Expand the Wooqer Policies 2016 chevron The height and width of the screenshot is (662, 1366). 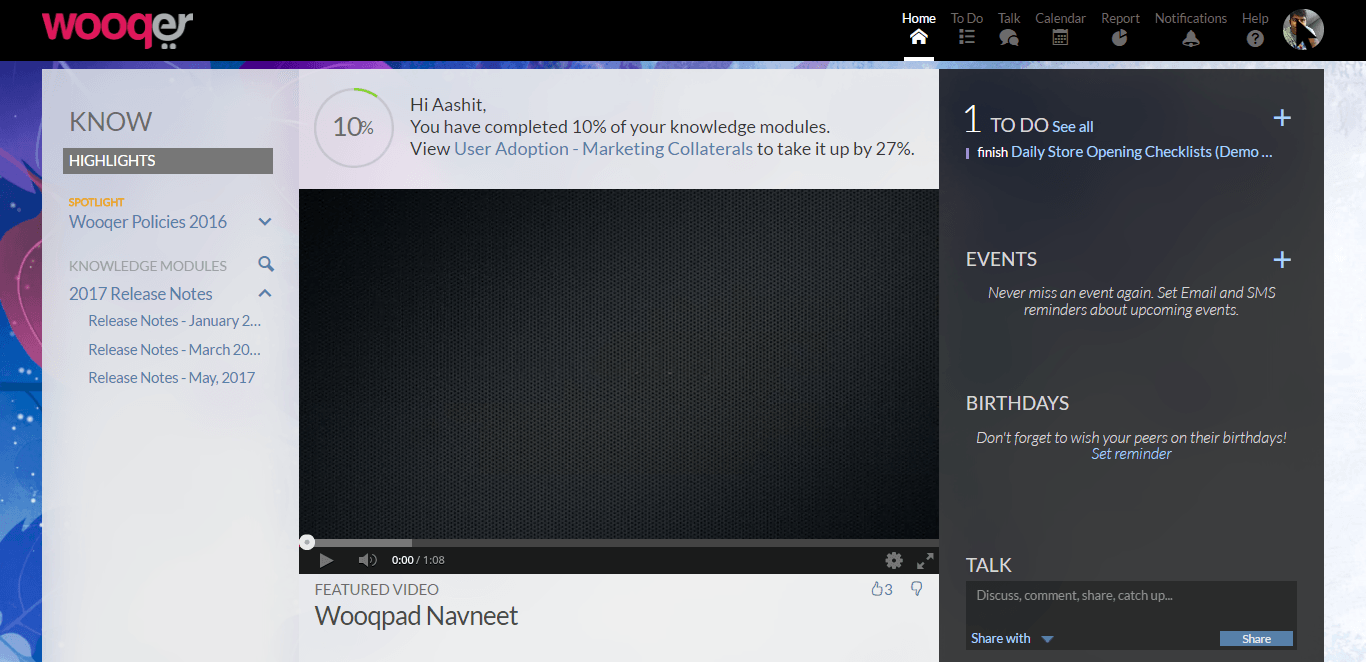(265, 222)
